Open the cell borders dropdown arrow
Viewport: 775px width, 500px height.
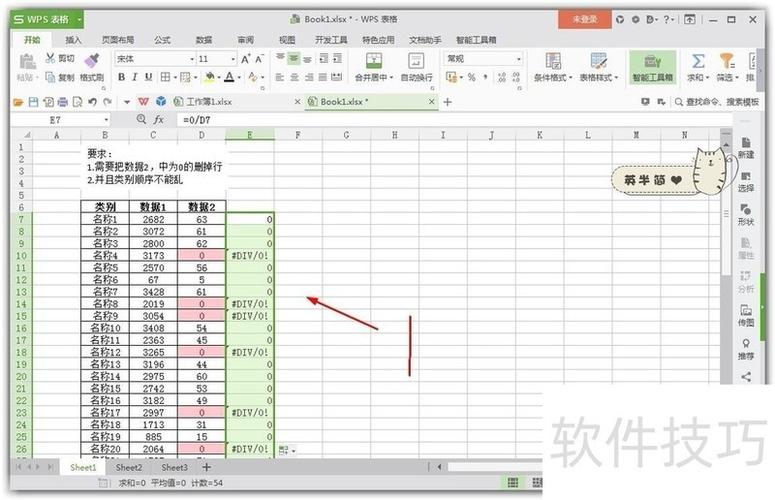[x=175, y=78]
